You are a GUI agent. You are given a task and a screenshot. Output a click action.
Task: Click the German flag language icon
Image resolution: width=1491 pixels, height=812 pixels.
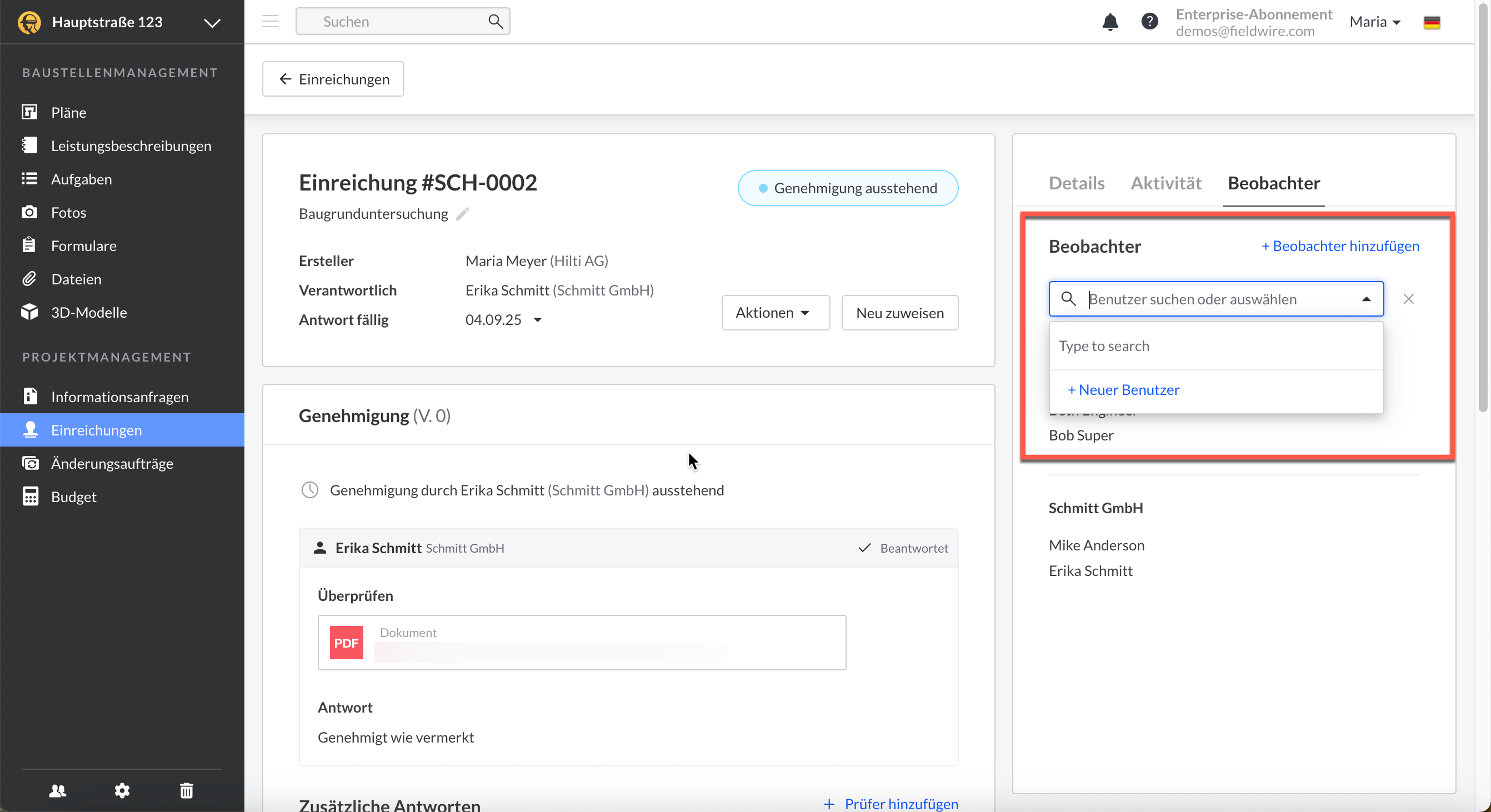pos(1432,23)
